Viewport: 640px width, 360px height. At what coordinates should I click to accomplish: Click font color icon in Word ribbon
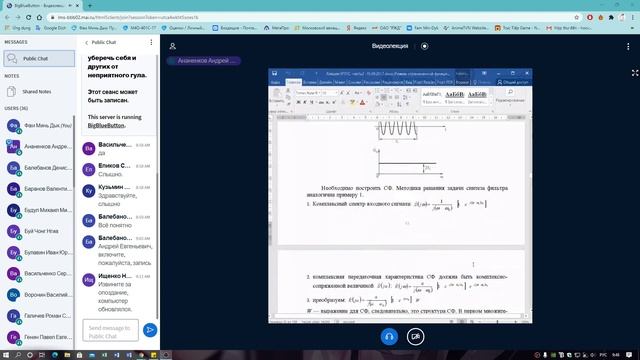362,102
